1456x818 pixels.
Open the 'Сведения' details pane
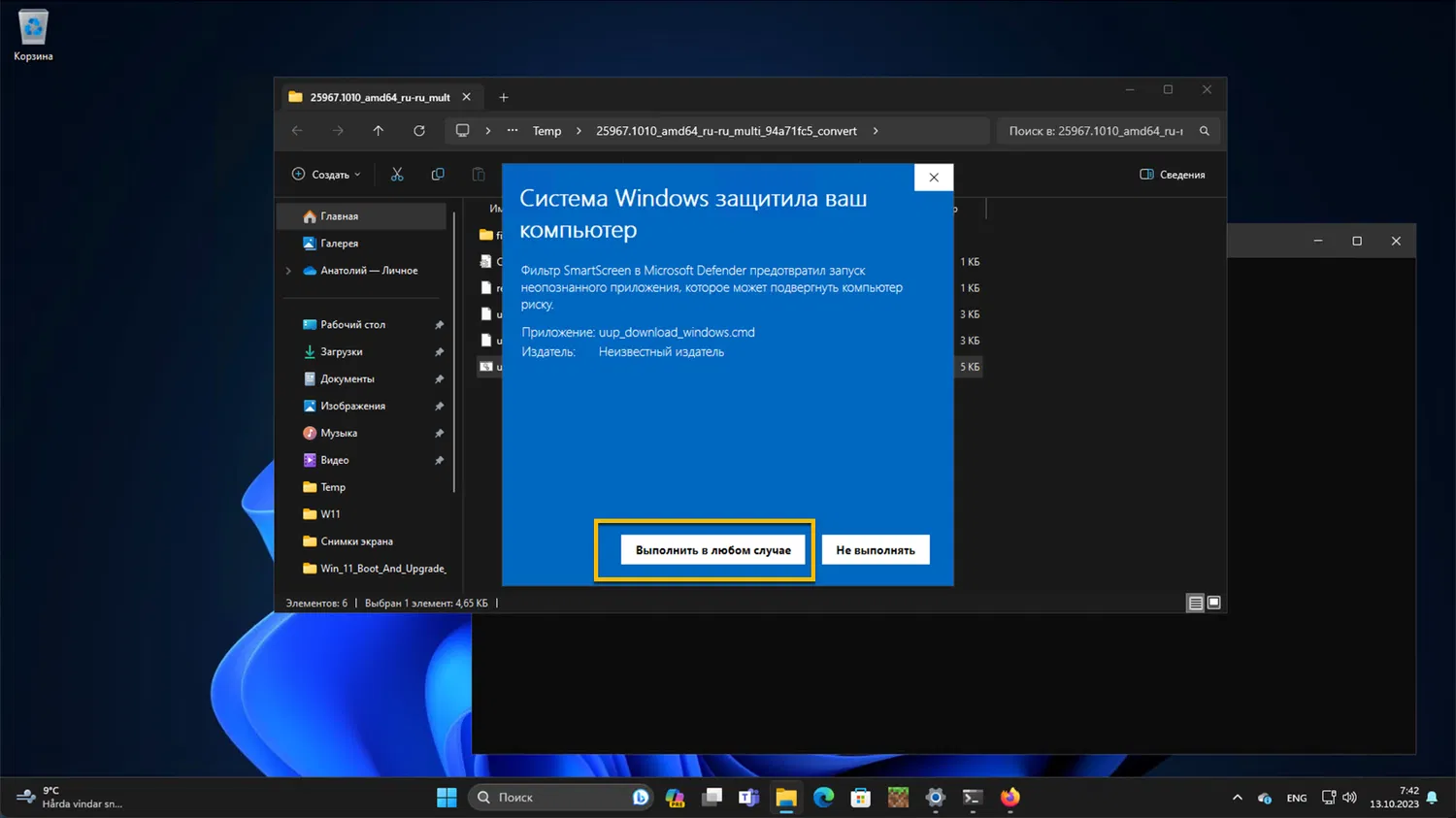1173,175
